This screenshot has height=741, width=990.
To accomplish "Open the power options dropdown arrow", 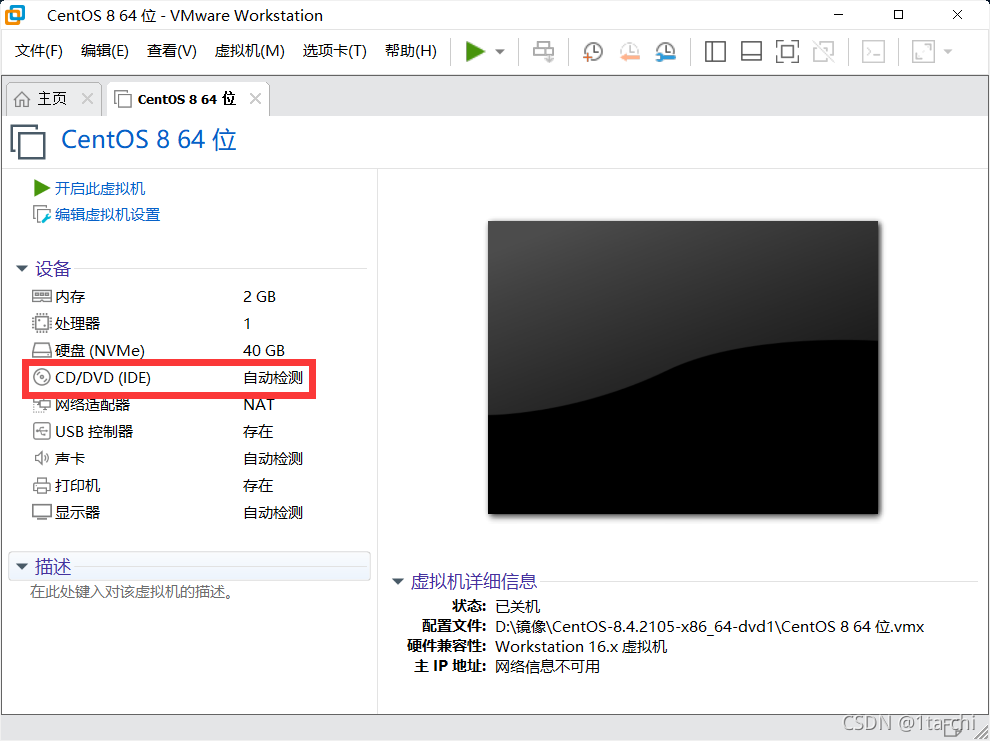I will [x=500, y=52].
